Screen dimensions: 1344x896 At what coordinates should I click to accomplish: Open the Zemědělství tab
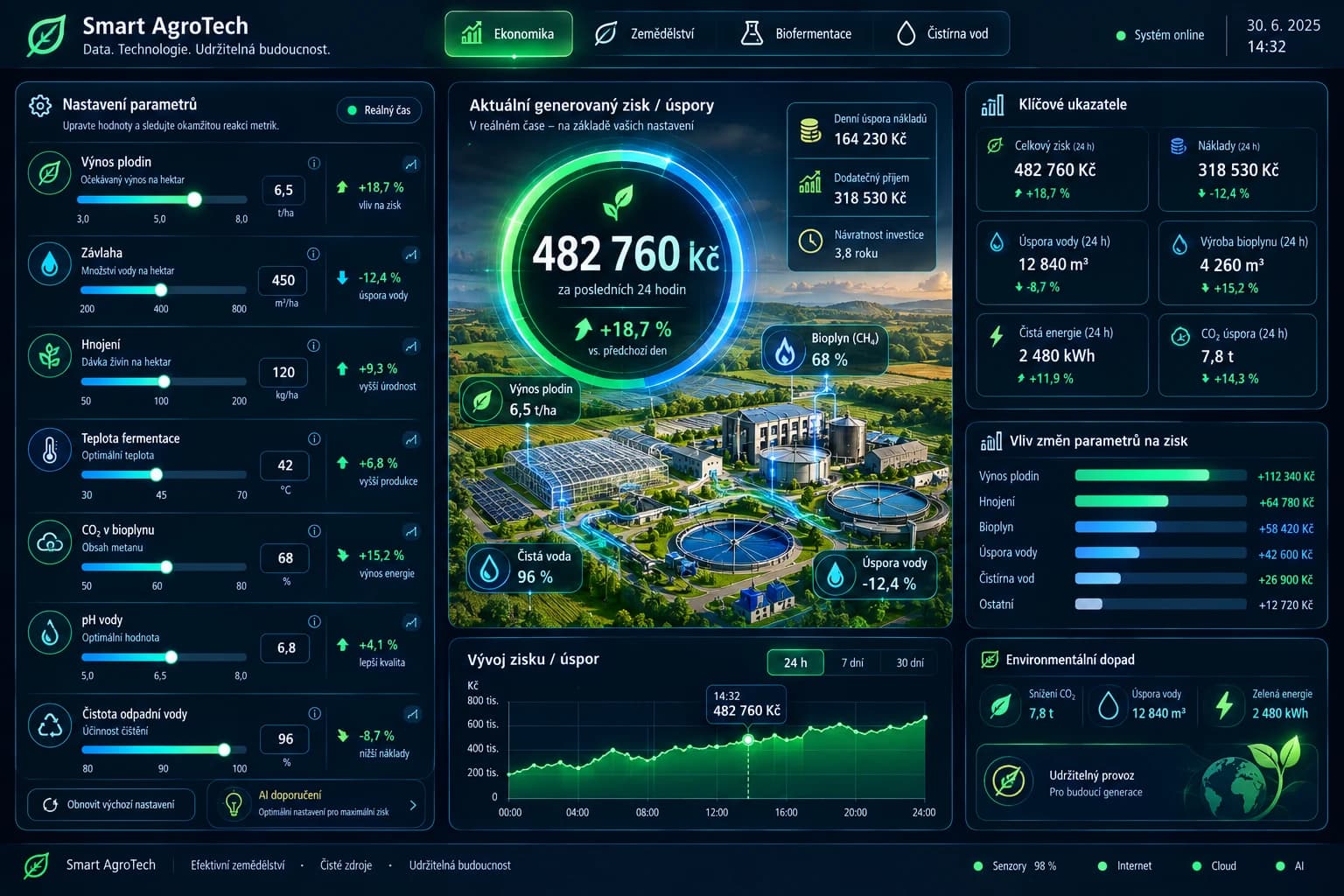(x=645, y=34)
